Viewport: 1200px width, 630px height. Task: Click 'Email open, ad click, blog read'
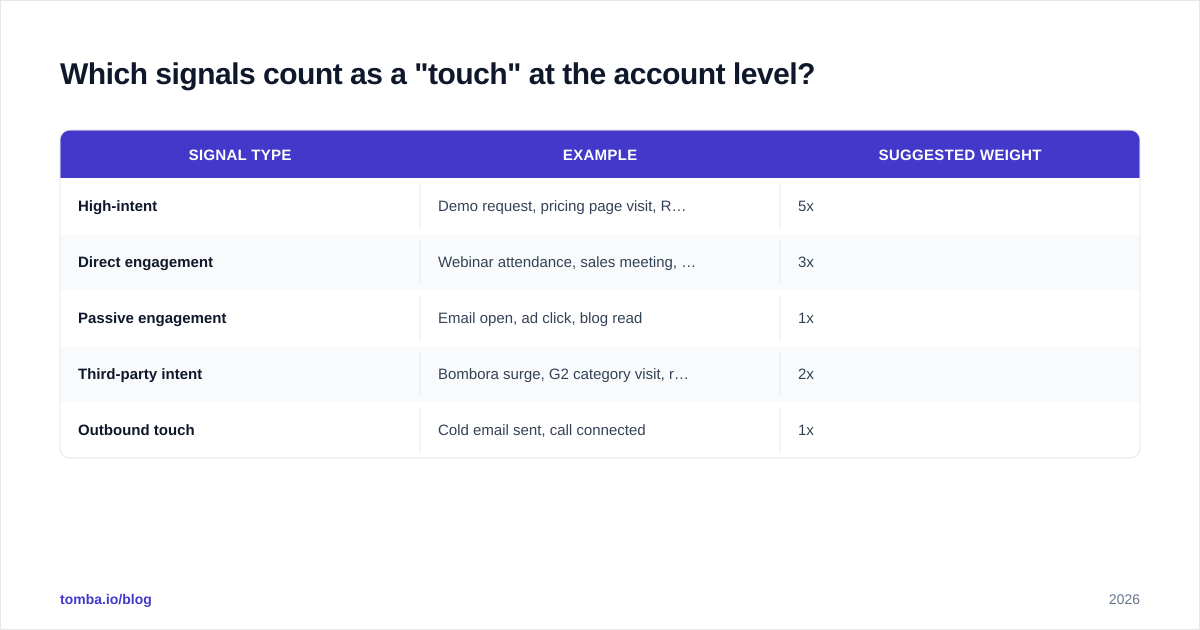pyautogui.click(x=540, y=318)
